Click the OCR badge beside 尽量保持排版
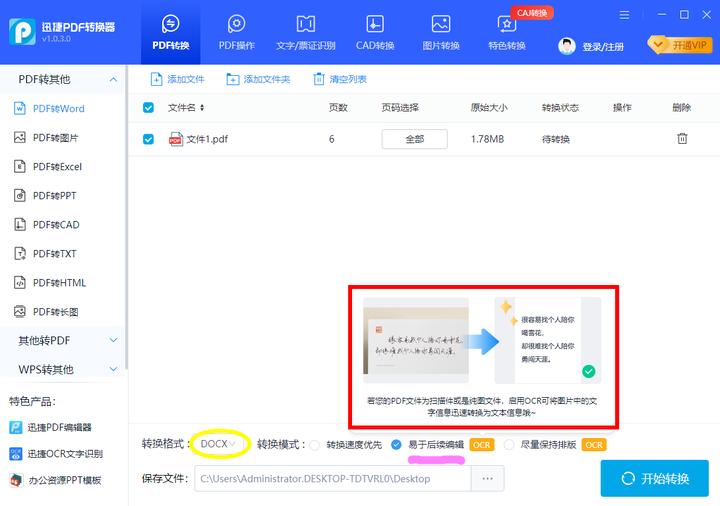The image size is (720, 506). (x=594, y=445)
